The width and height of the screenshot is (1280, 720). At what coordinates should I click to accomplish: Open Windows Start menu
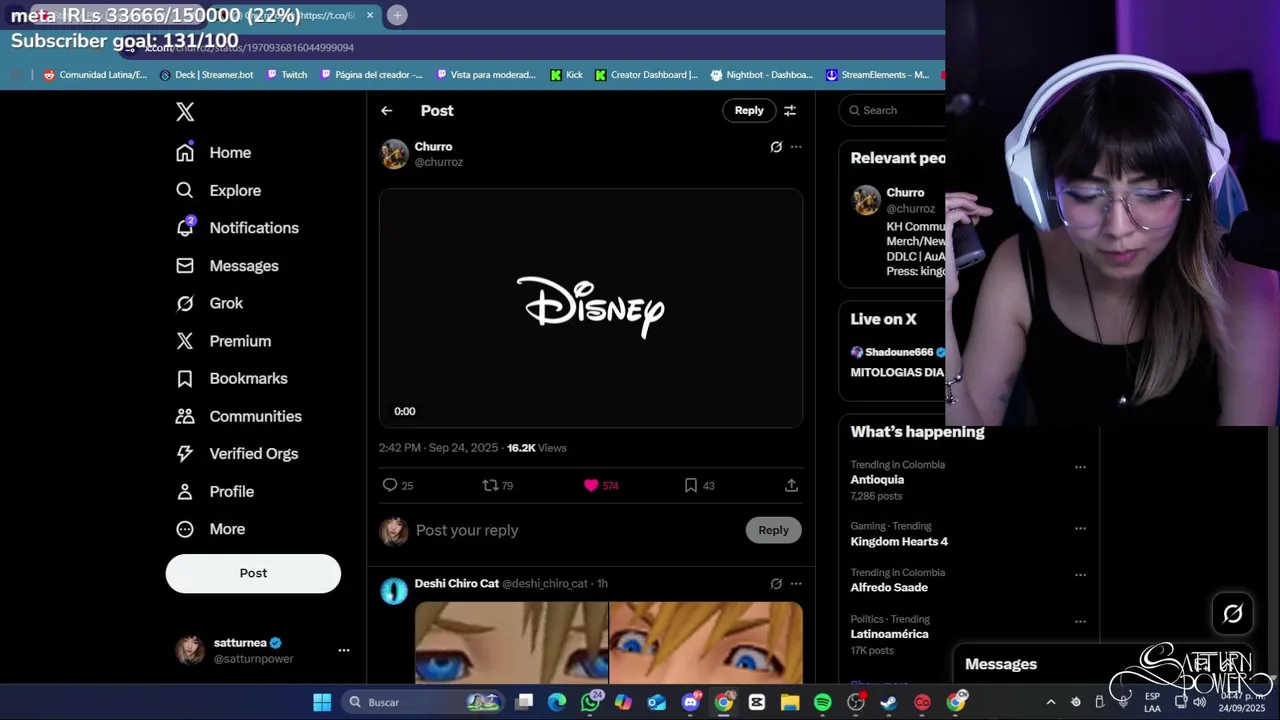click(322, 703)
